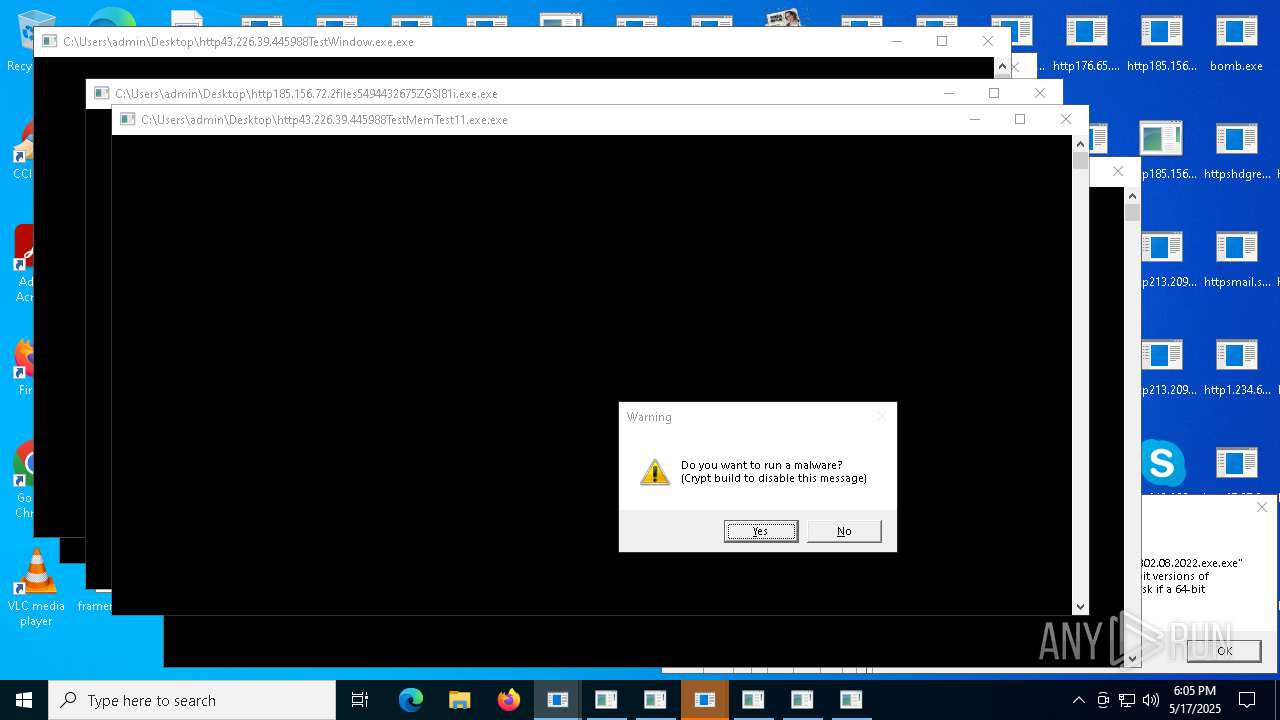Click the network icon in system tray

pos(1127,700)
